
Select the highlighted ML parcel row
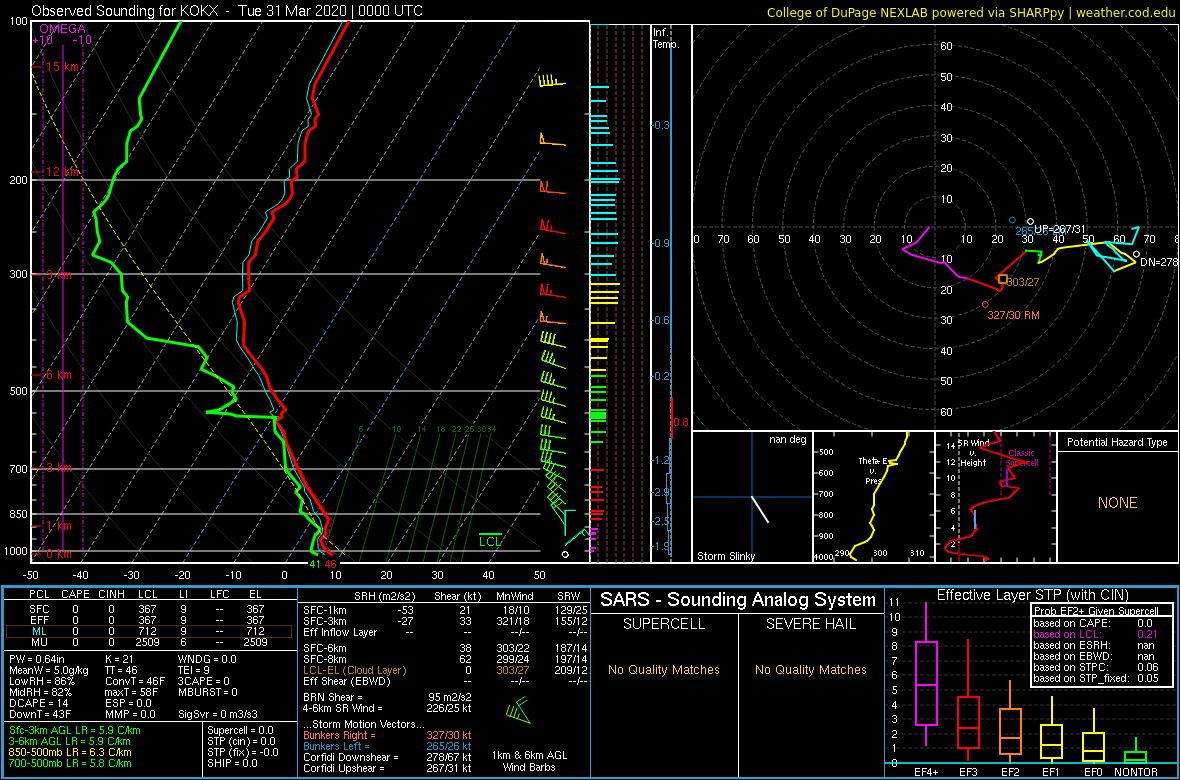pos(148,630)
